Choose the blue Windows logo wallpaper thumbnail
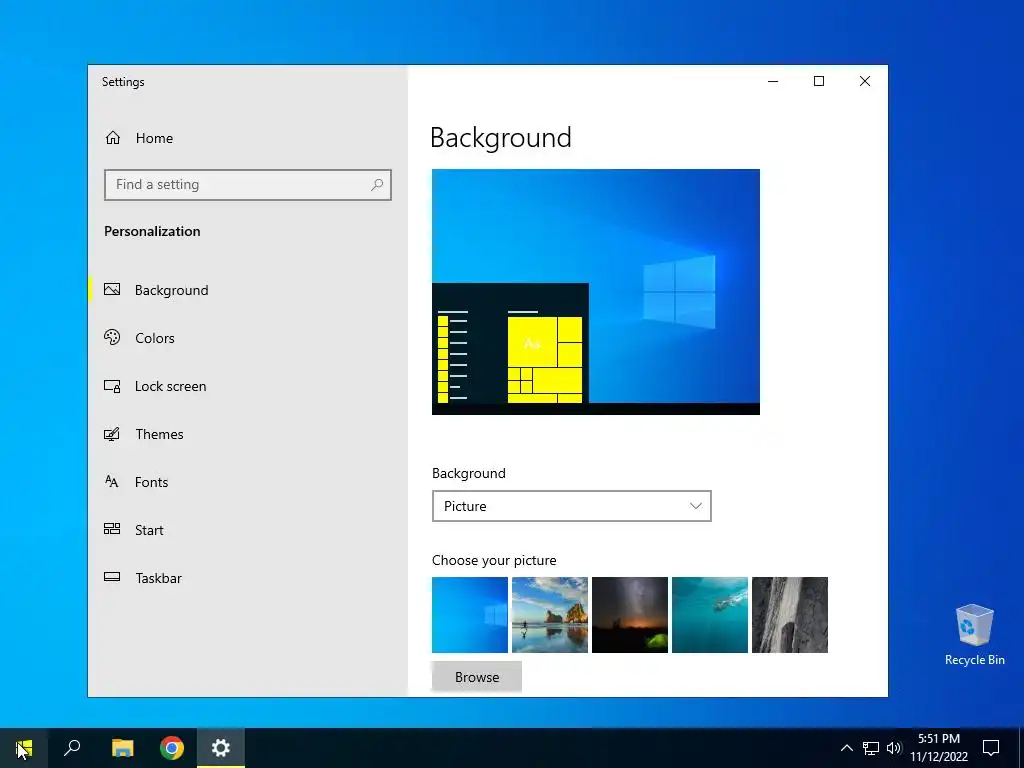The height and width of the screenshot is (768, 1024). (x=470, y=615)
